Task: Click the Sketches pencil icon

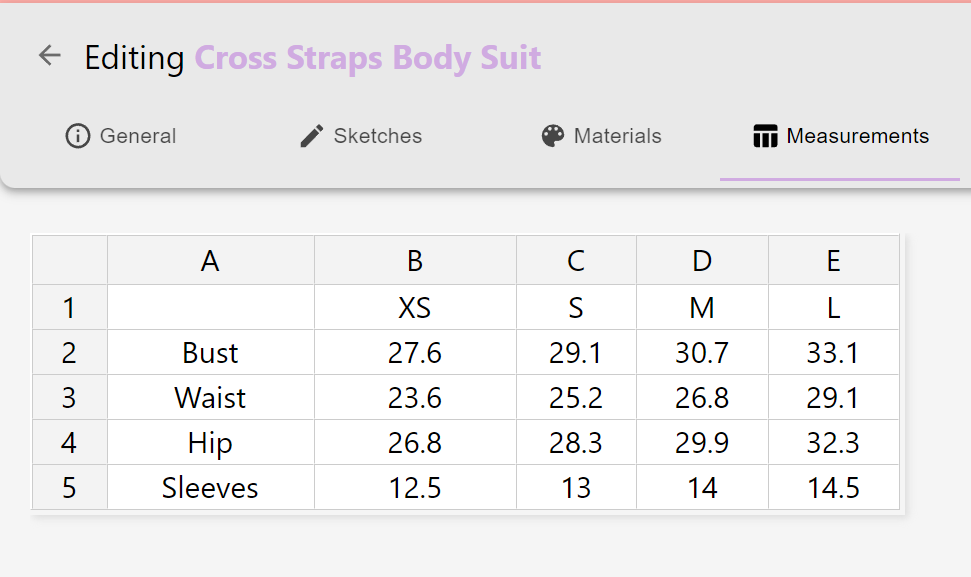Action: 312,136
